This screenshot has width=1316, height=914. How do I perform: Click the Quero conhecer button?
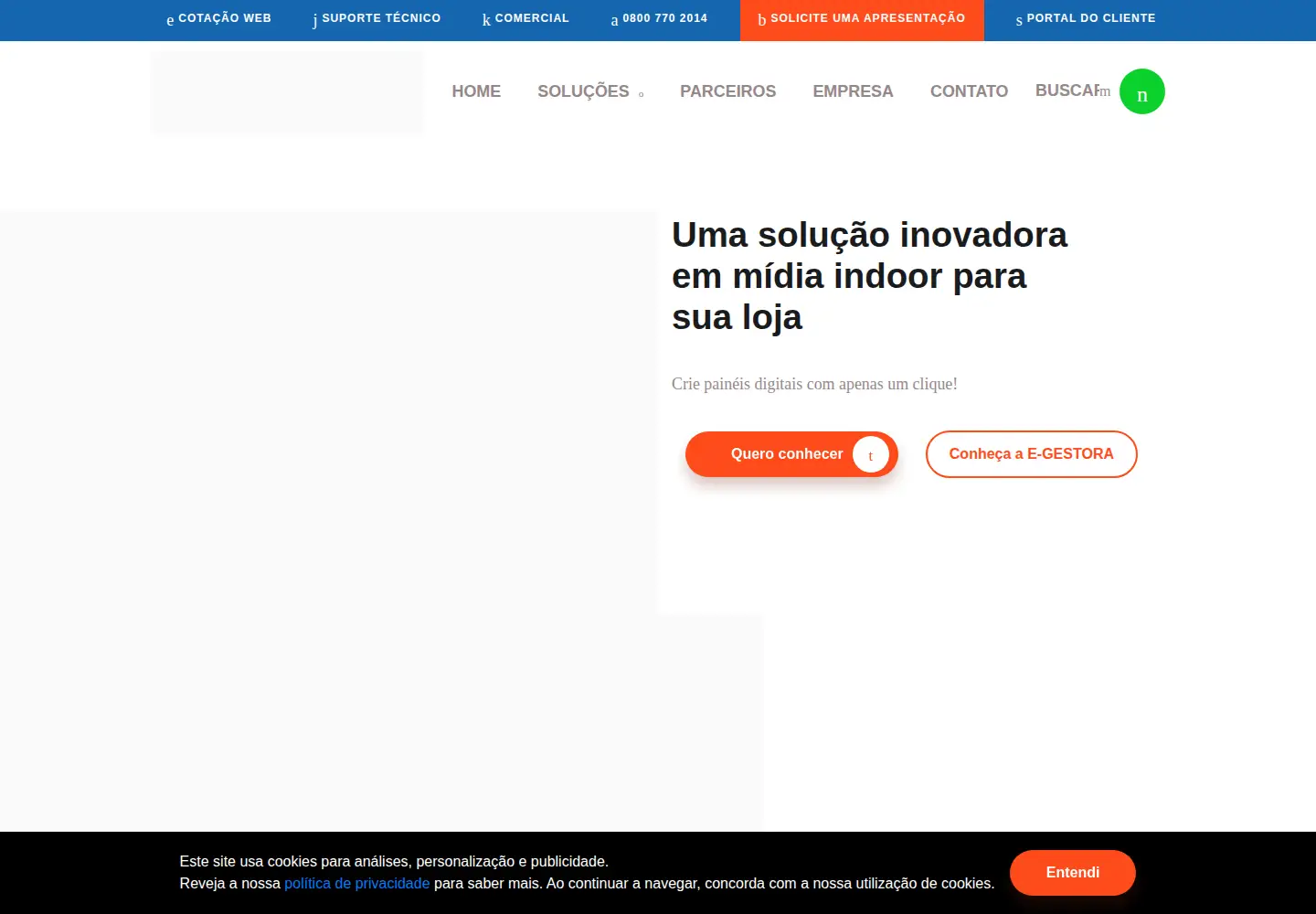[791, 454]
